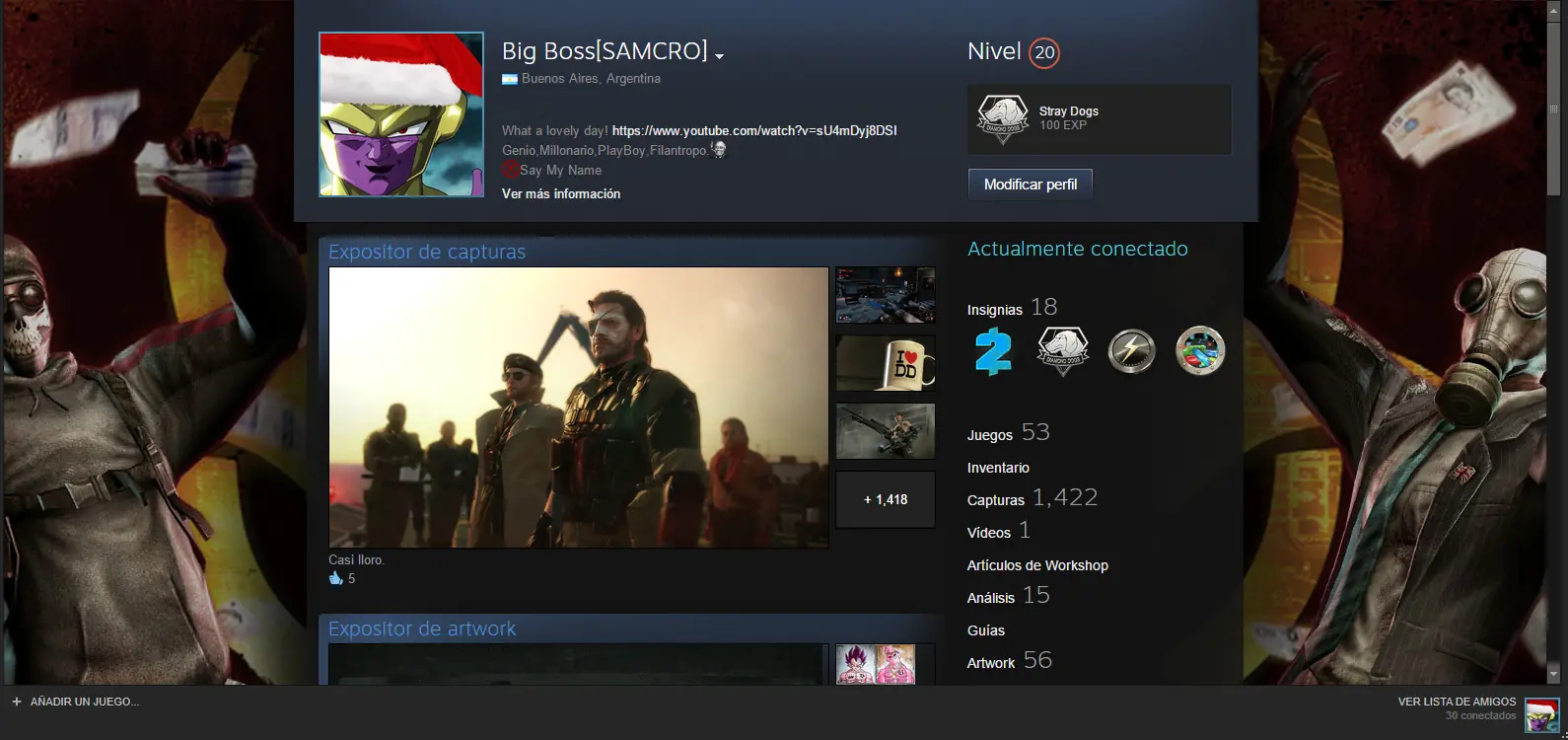The image size is (1568, 740).
Task: Click the friends list avatar icon
Action: pos(1542,713)
